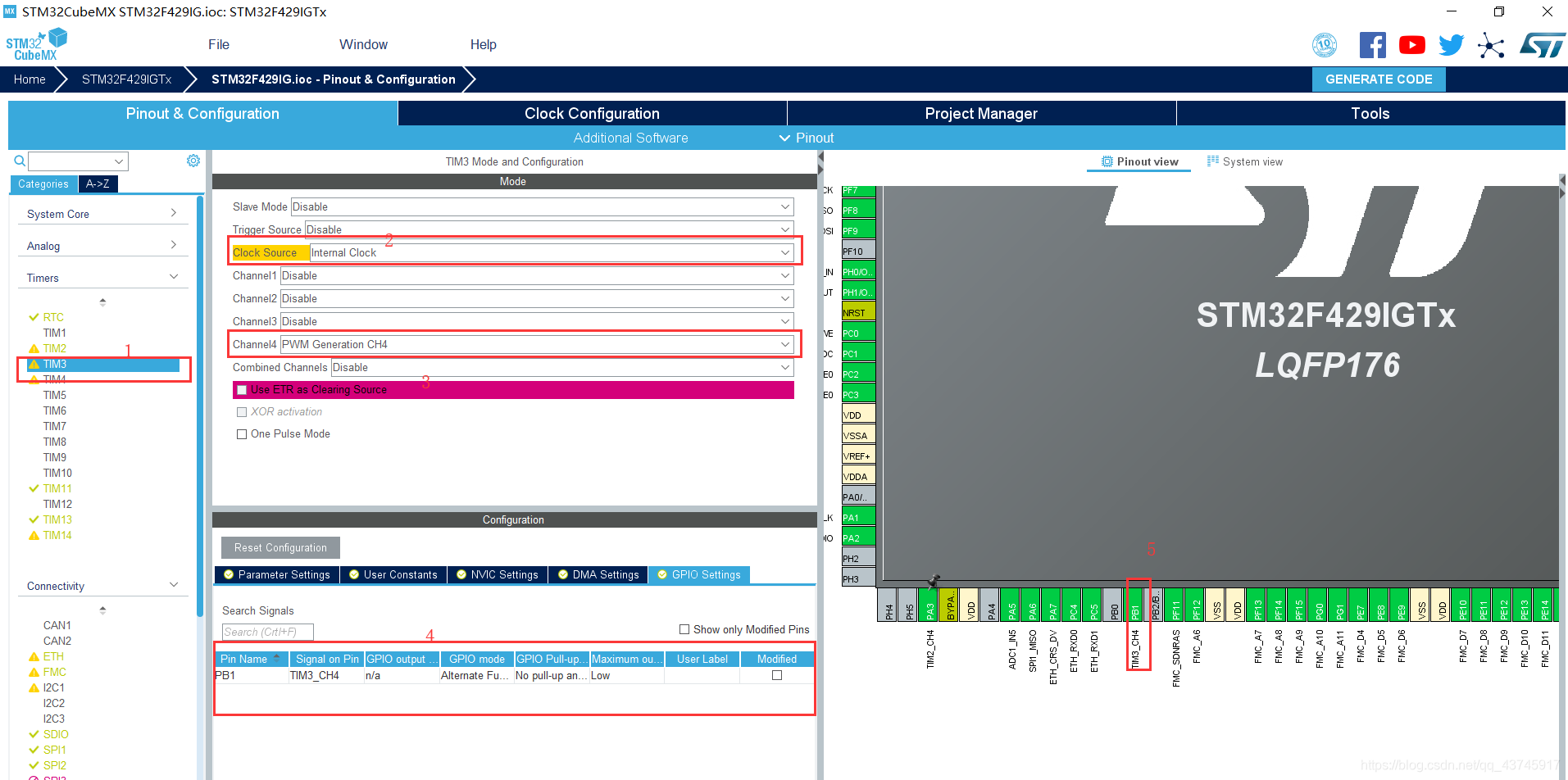Click the STM32CubeMX logo
Image resolution: width=1568 pixels, height=780 pixels.
click(x=36, y=44)
